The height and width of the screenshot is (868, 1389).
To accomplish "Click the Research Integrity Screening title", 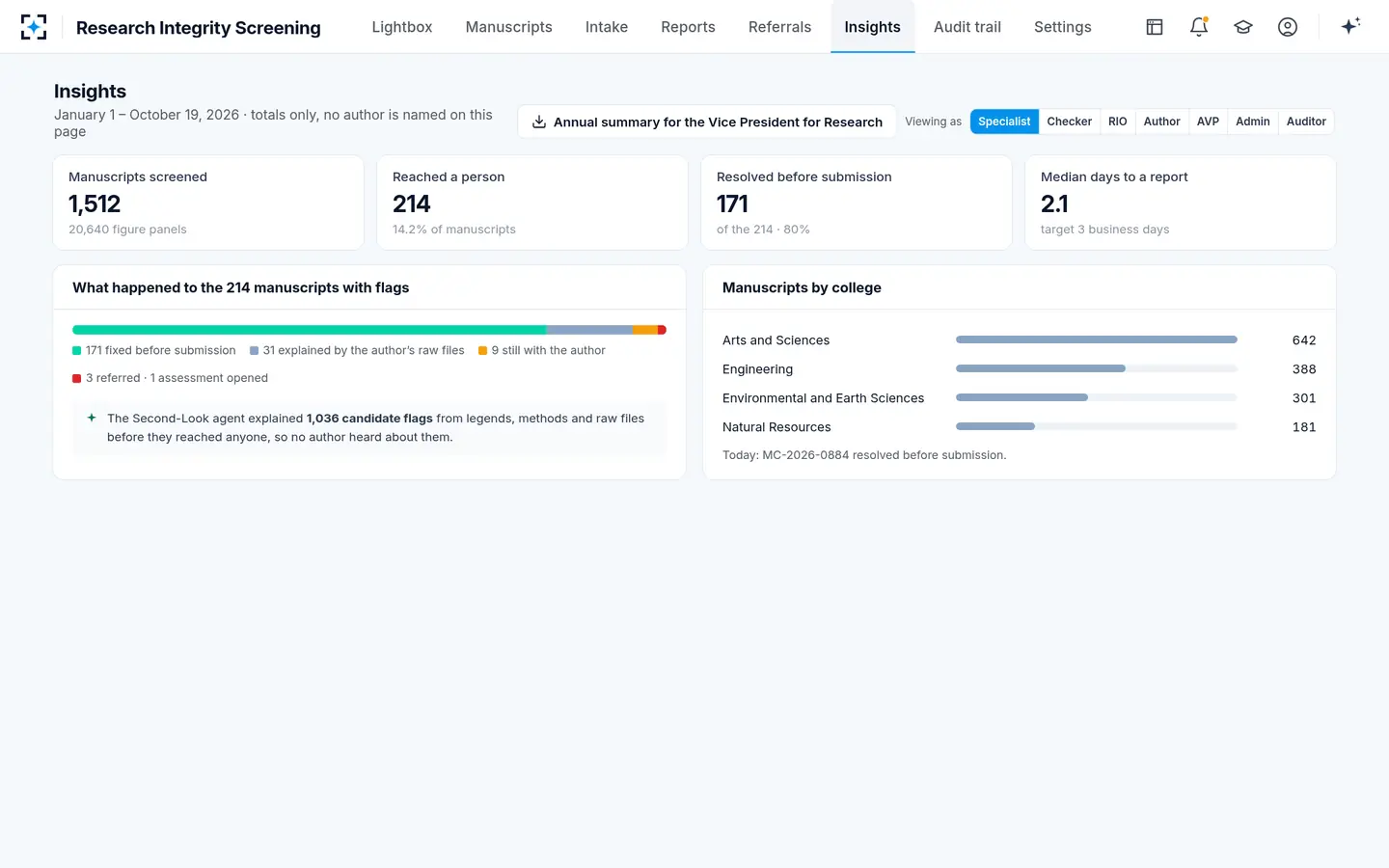I will point(199,27).
